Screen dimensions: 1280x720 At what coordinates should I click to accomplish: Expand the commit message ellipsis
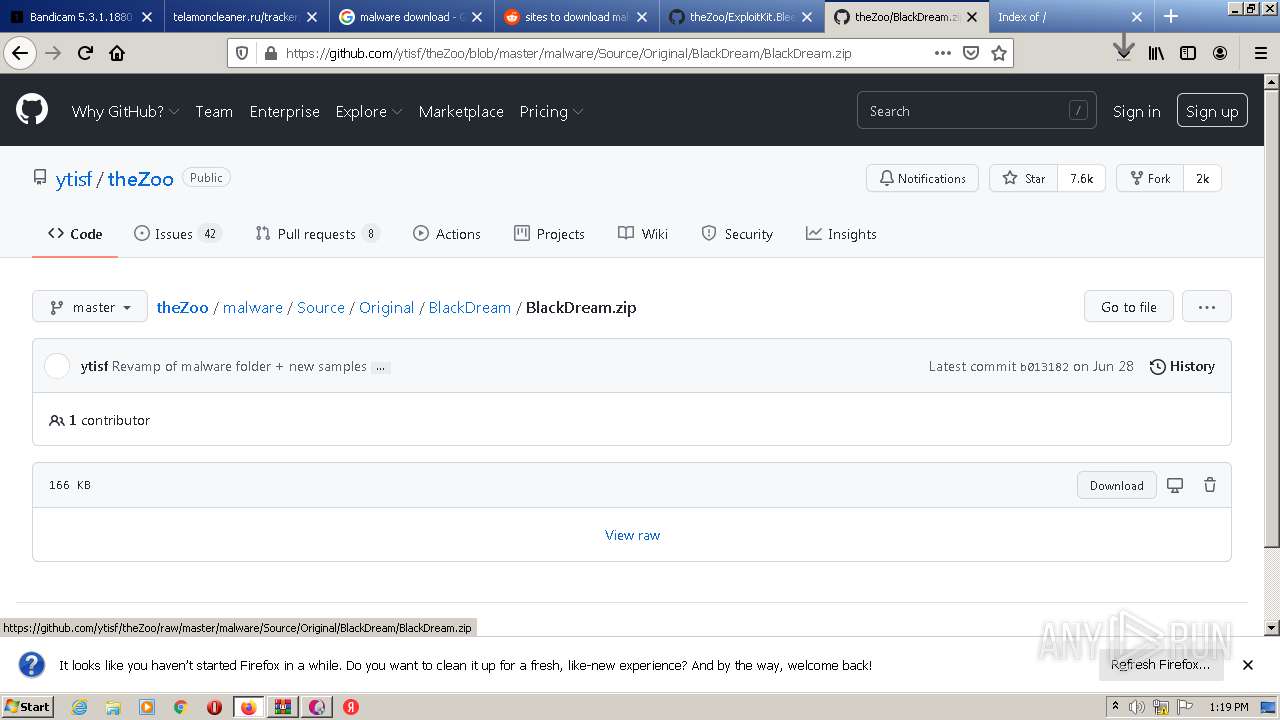click(380, 367)
